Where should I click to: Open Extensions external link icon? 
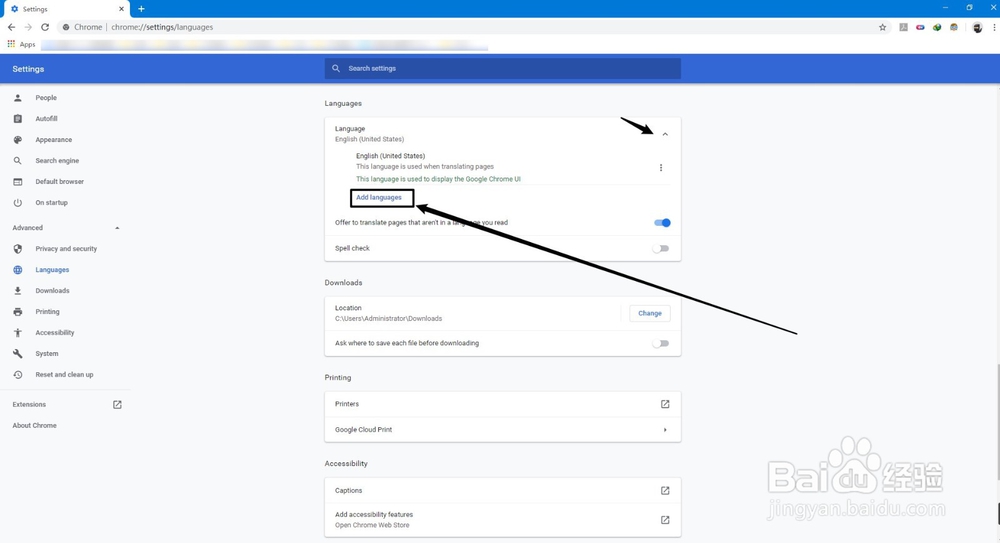[x=117, y=405]
